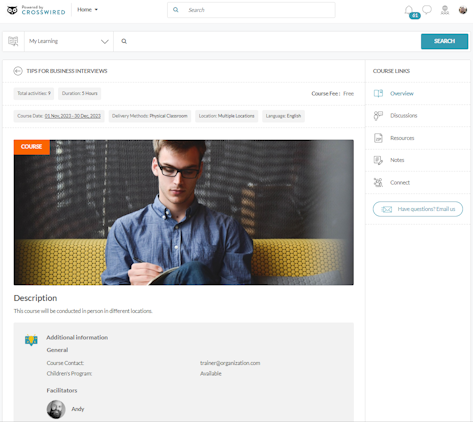The height and width of the screenshot is (422, 473).
Task: Click the magnifier icon in learning search bar
Action: click(x=124, y=41)
